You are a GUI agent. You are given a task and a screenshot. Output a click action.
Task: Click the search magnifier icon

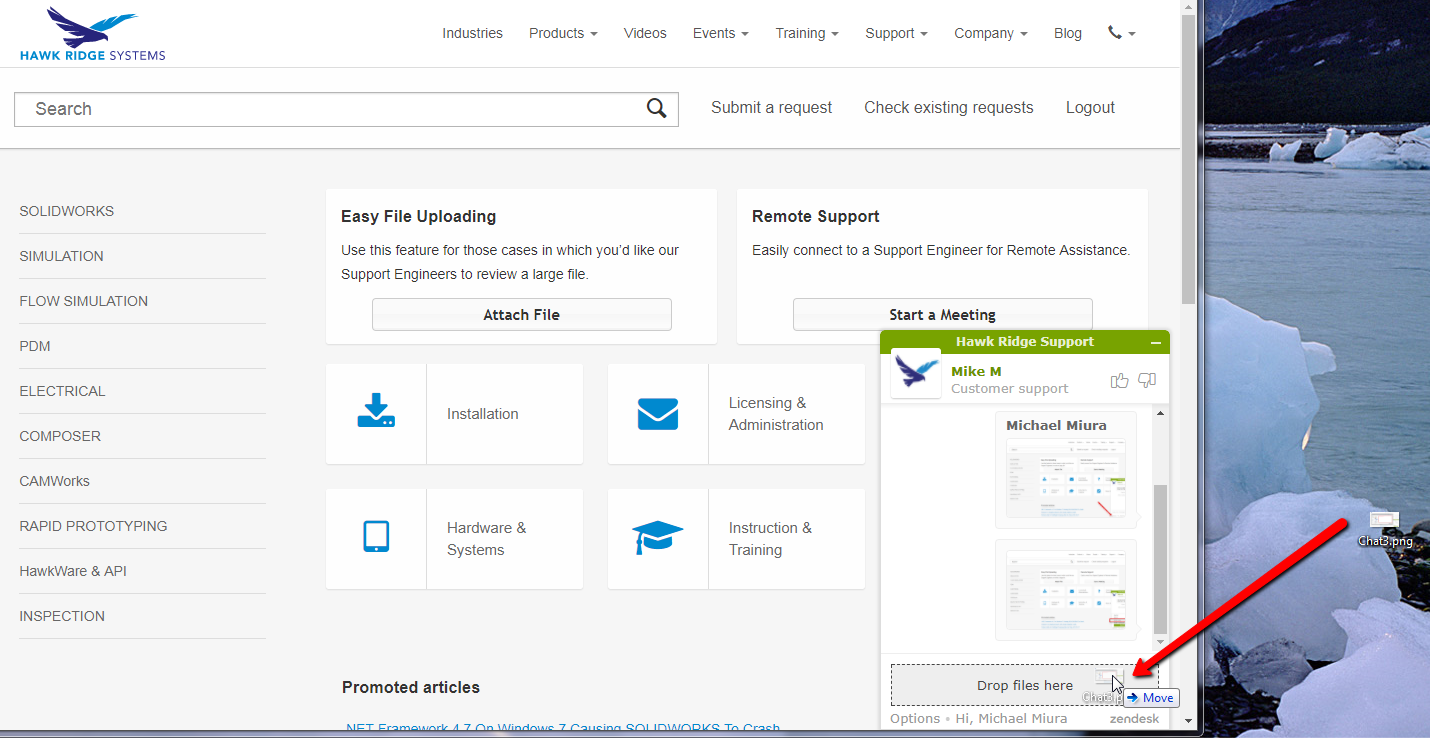click(x=656, y=109)
